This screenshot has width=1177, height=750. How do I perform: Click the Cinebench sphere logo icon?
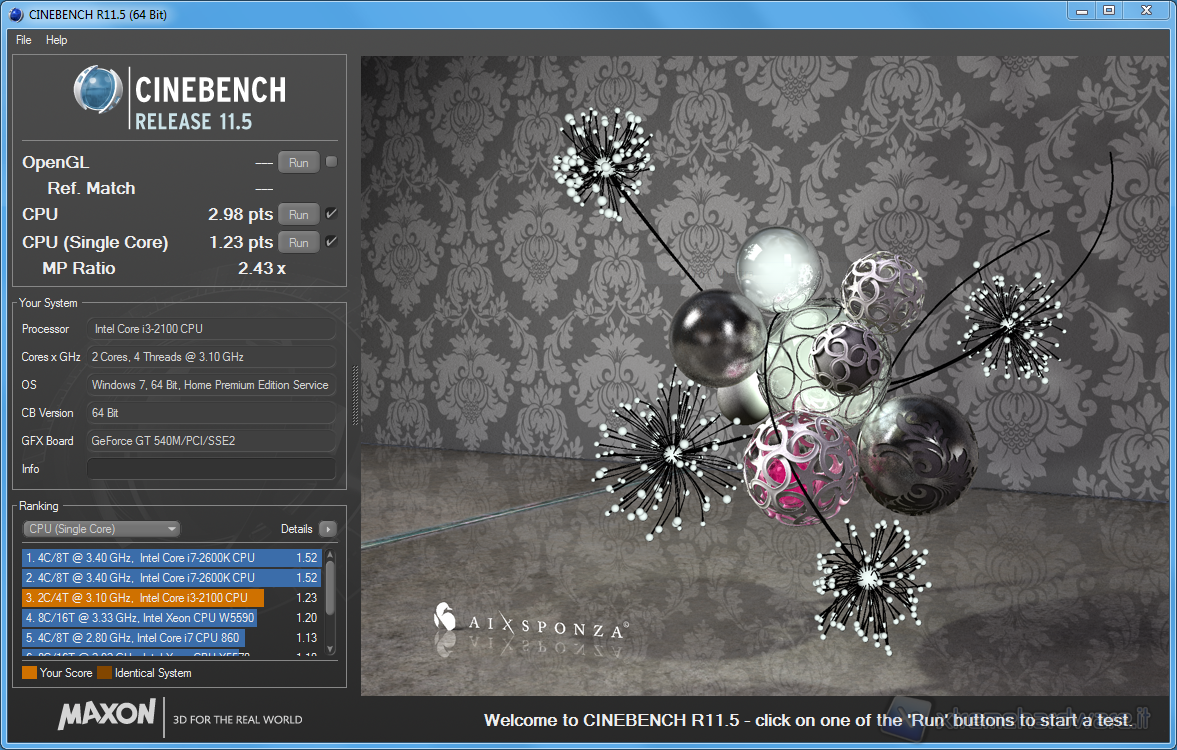click(x=98, y=91)
